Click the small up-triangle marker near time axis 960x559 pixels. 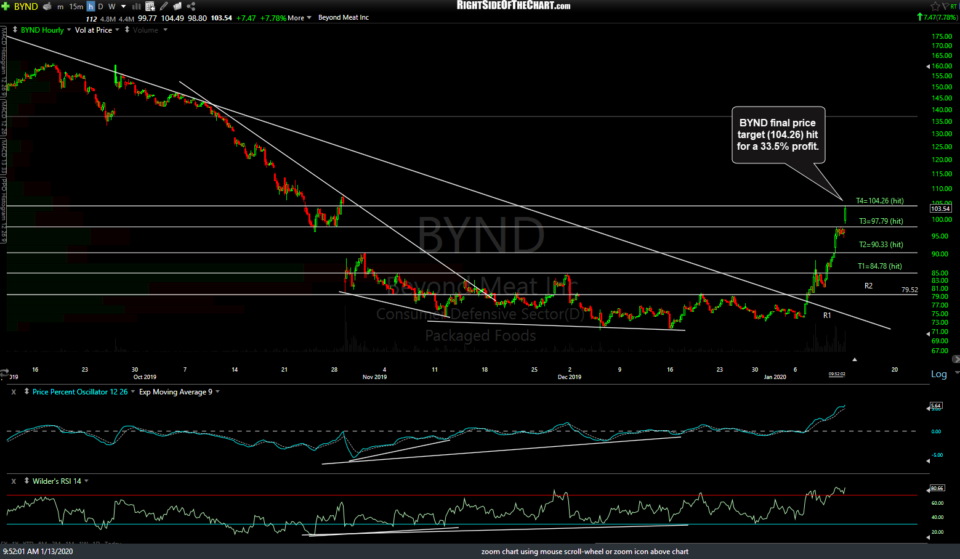pyautogui.click(x=854, y=360)
